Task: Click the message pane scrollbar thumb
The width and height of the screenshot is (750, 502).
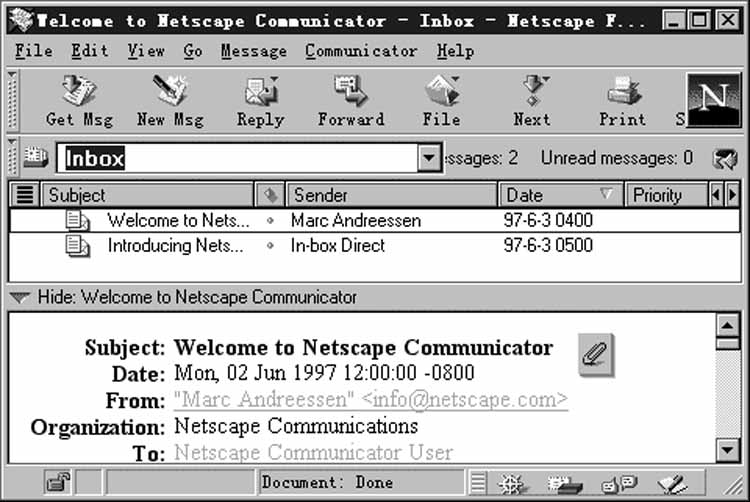Action: click(x=728, y=343)
